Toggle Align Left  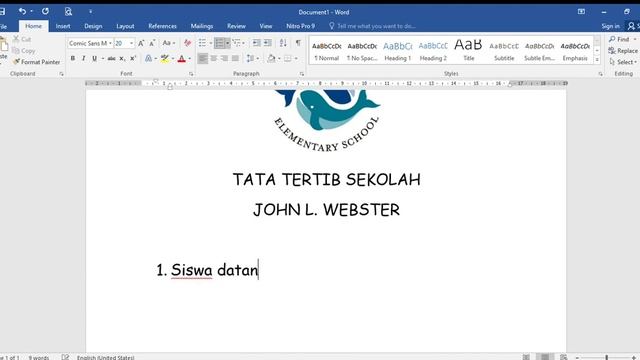(202, 58)
